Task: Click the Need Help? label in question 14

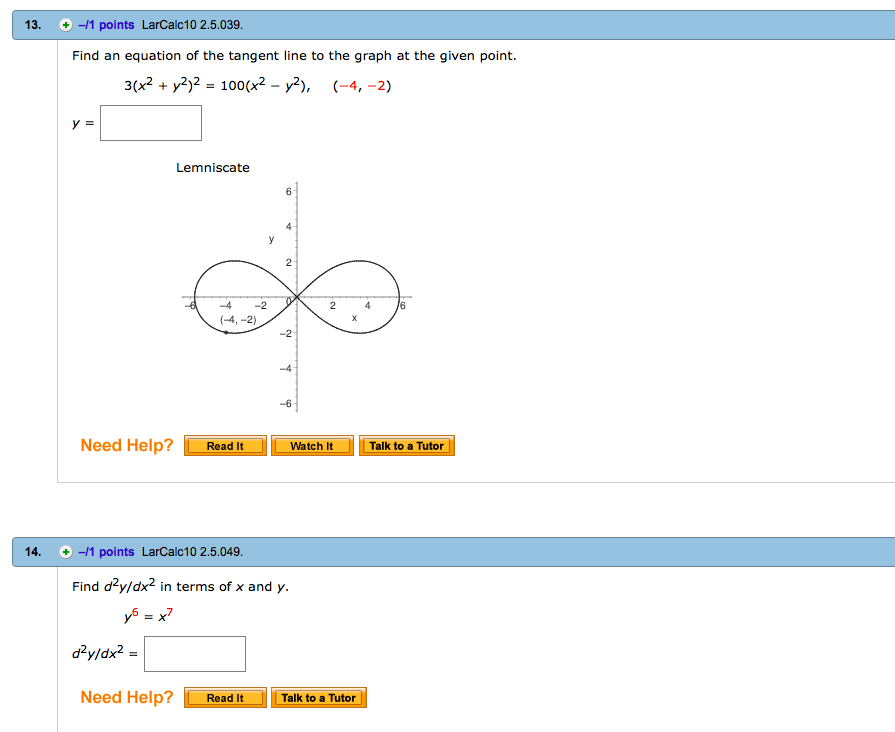Action: coord(127,698)
